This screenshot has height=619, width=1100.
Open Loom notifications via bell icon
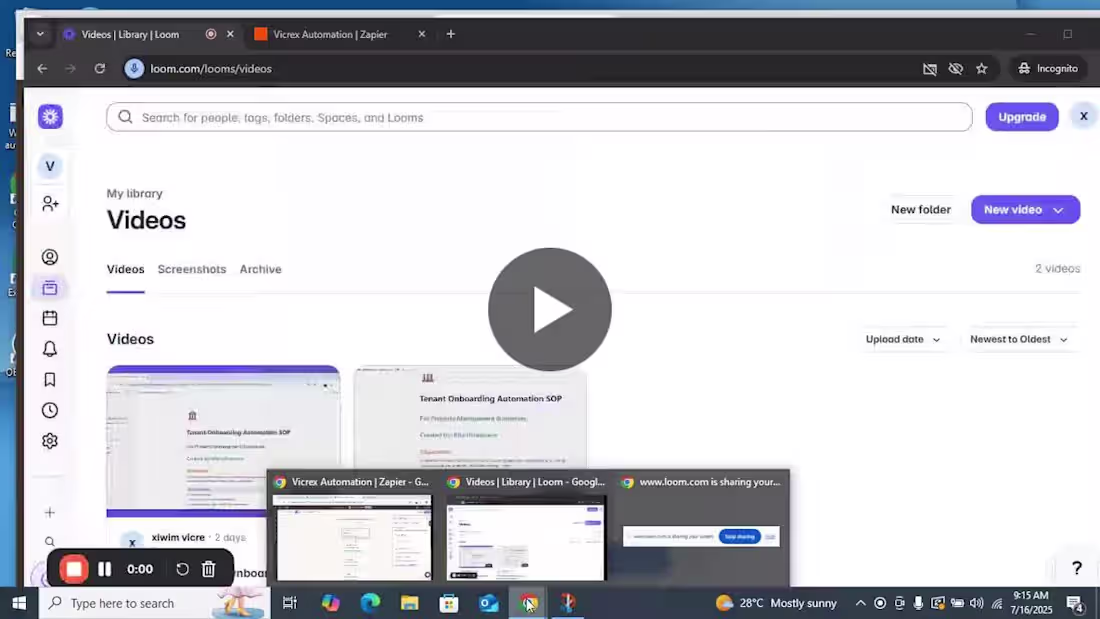point(49,348)
